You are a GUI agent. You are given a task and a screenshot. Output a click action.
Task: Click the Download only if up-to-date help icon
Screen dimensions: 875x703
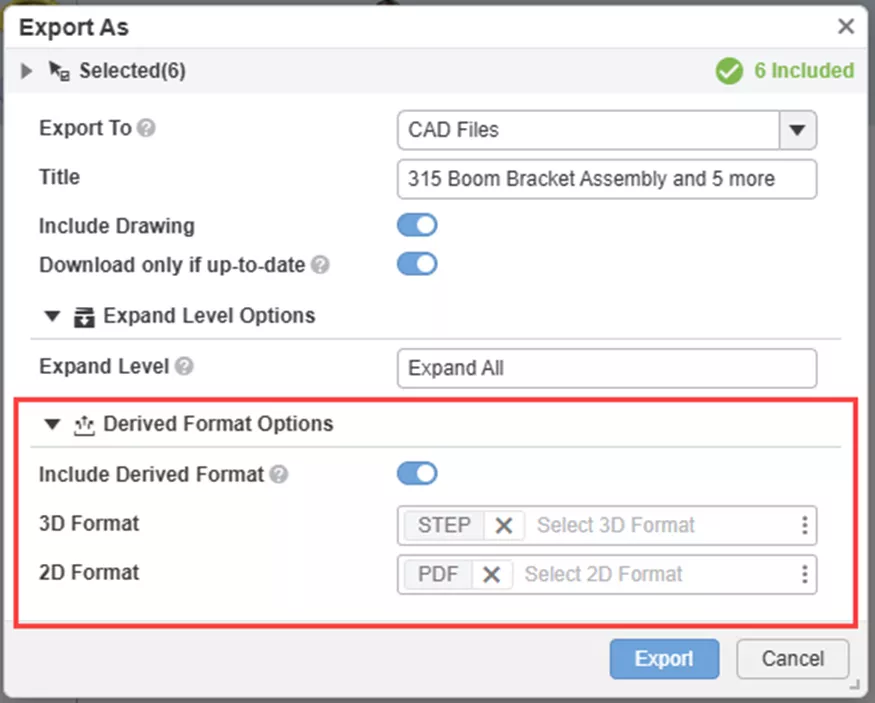(320, 265)
